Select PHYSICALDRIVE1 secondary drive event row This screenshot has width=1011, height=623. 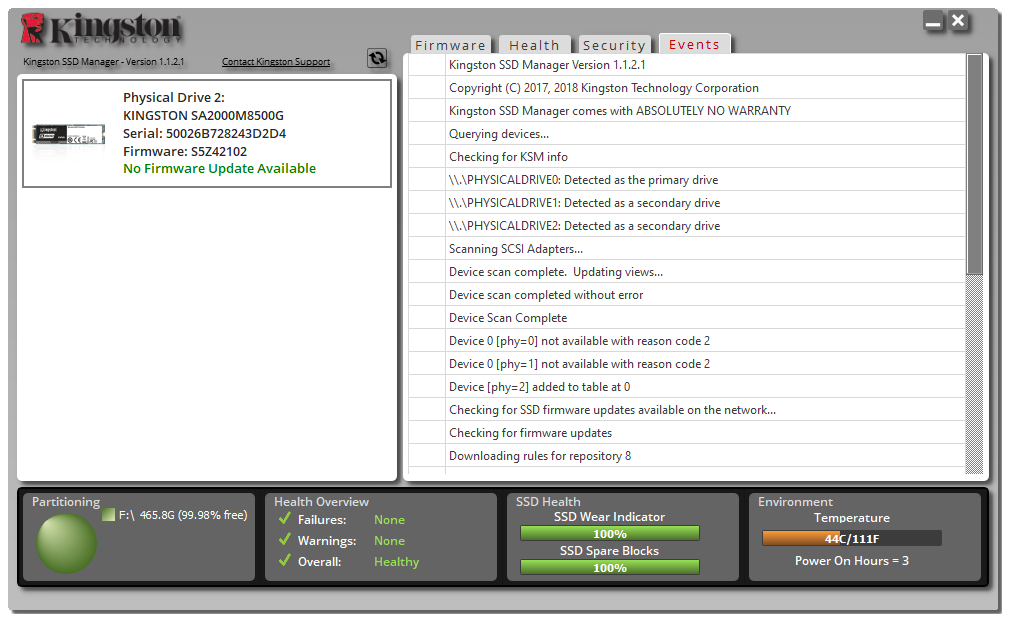pos(687,203)
